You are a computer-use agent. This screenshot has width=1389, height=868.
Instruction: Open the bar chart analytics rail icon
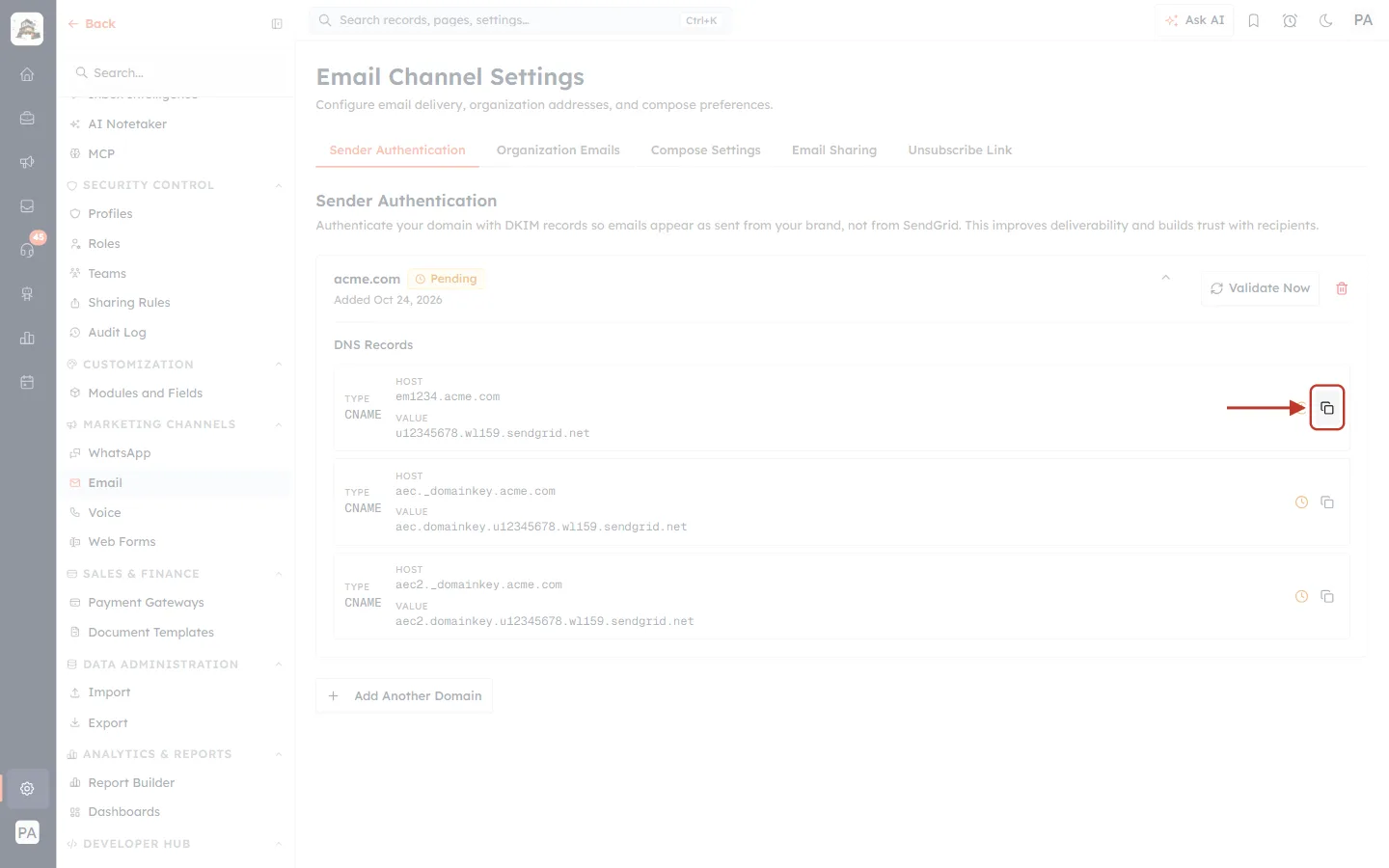coord(27,338)
